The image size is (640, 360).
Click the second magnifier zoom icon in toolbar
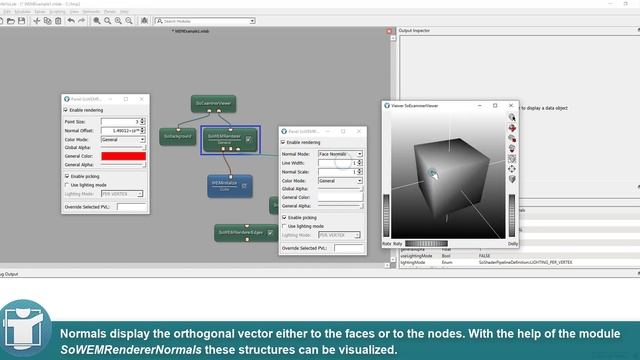click(x=107, y=21)
